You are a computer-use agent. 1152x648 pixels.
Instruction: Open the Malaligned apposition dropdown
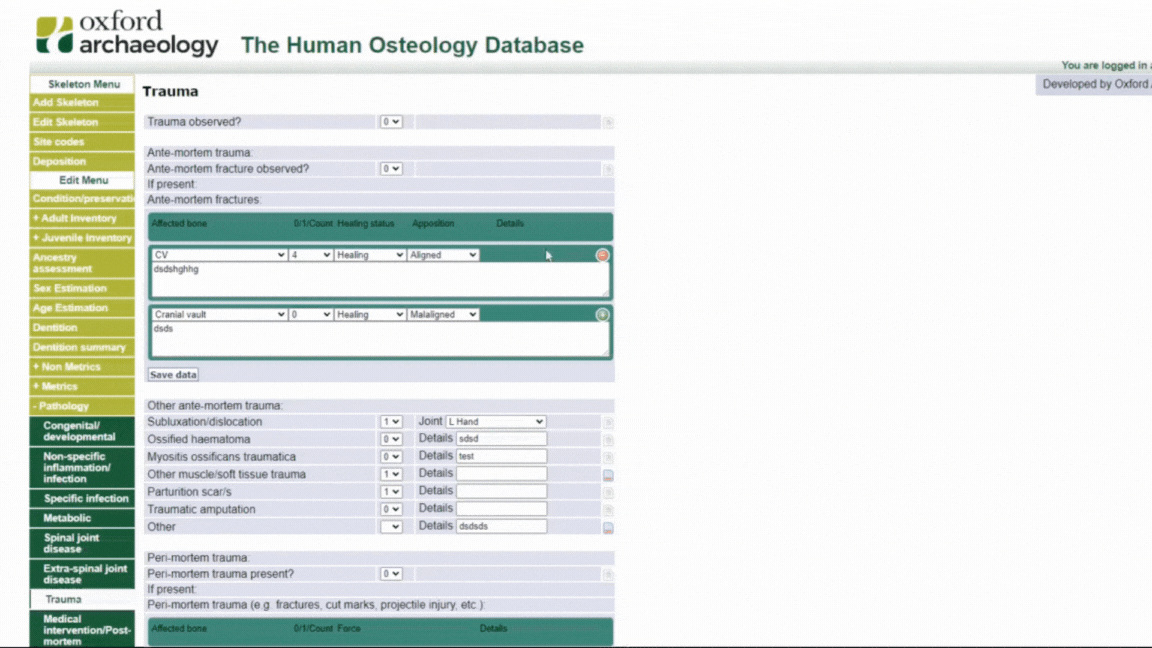click(x=443, y=314)
